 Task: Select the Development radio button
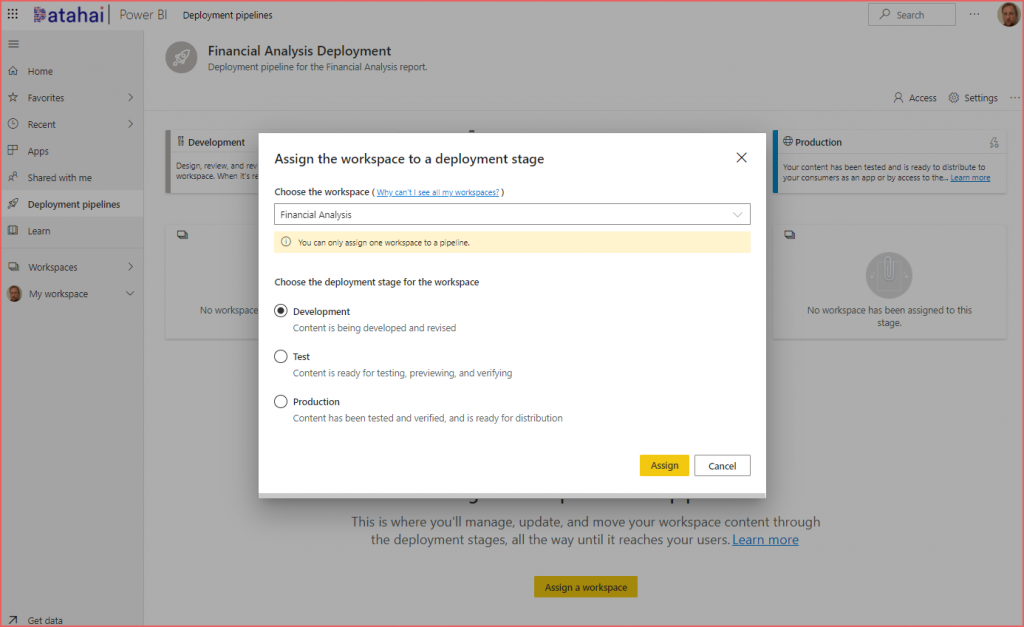(x=281, y=311)
